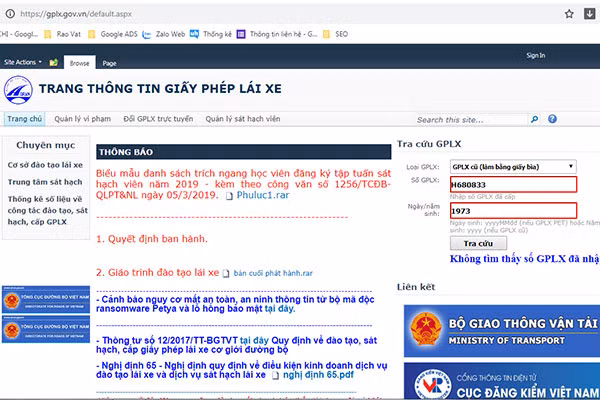Open the Cục Đăng Kiểm Việt Nam banner

point(502,382)
